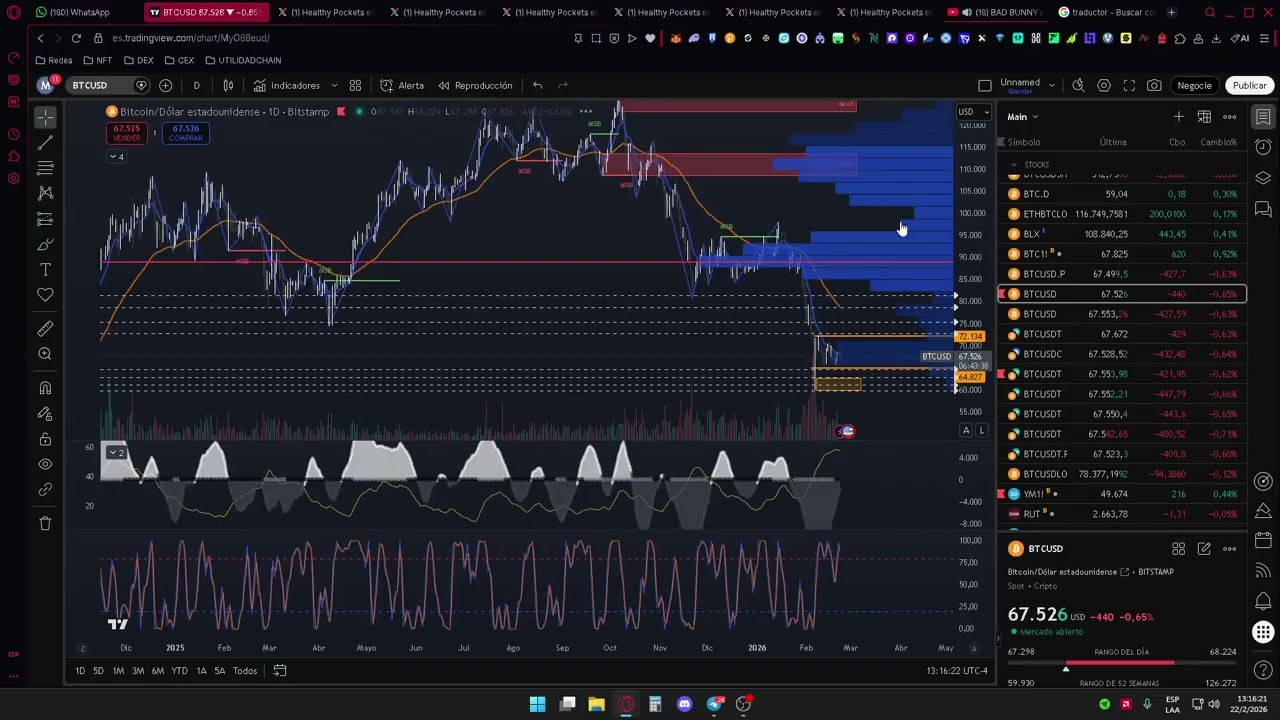Open the Indicadores dialog

coord(287,86)
